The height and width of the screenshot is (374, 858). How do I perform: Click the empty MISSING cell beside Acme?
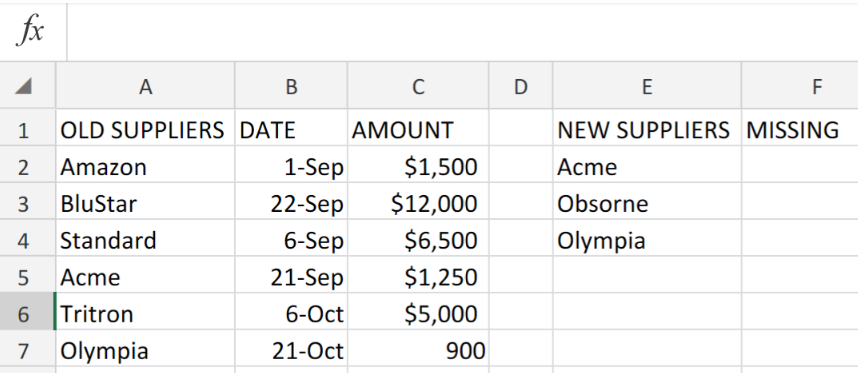click(x=800, y=167)
